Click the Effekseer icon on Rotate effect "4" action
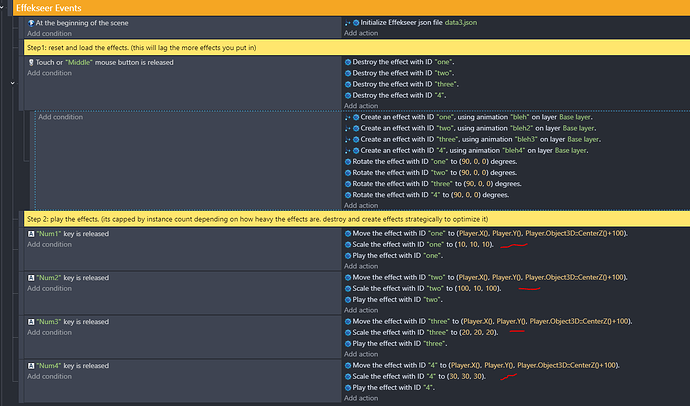 (348, 195)
